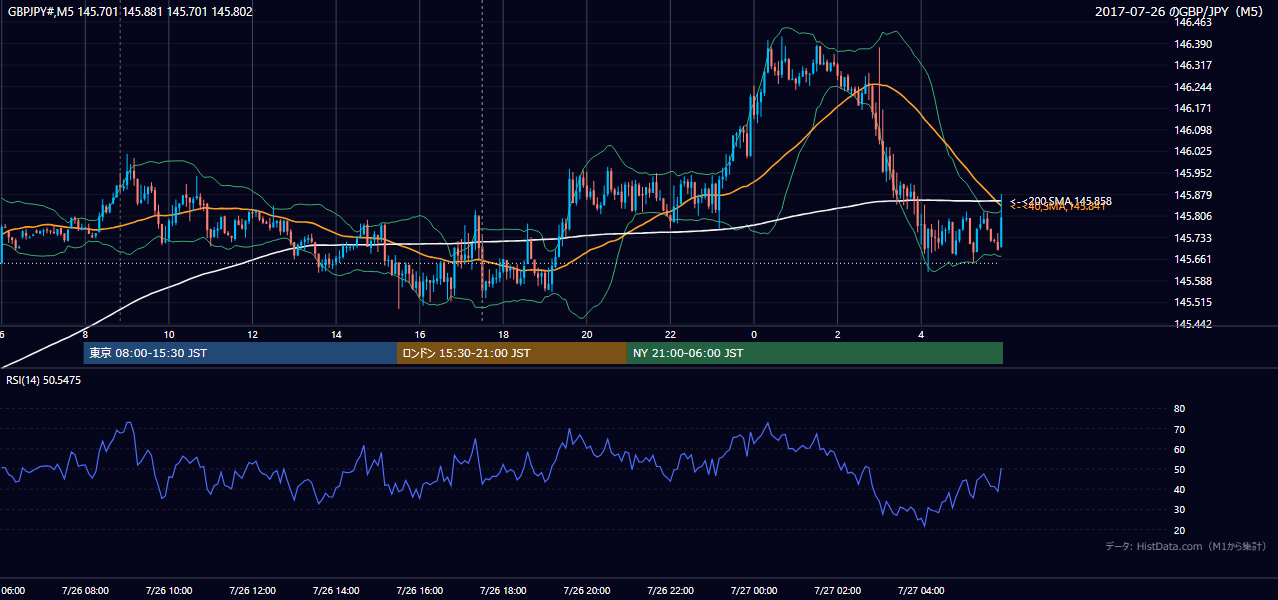Click the 7/26 10:00 label on bottom time axis

pyautogui.click(x=169, y=591)
